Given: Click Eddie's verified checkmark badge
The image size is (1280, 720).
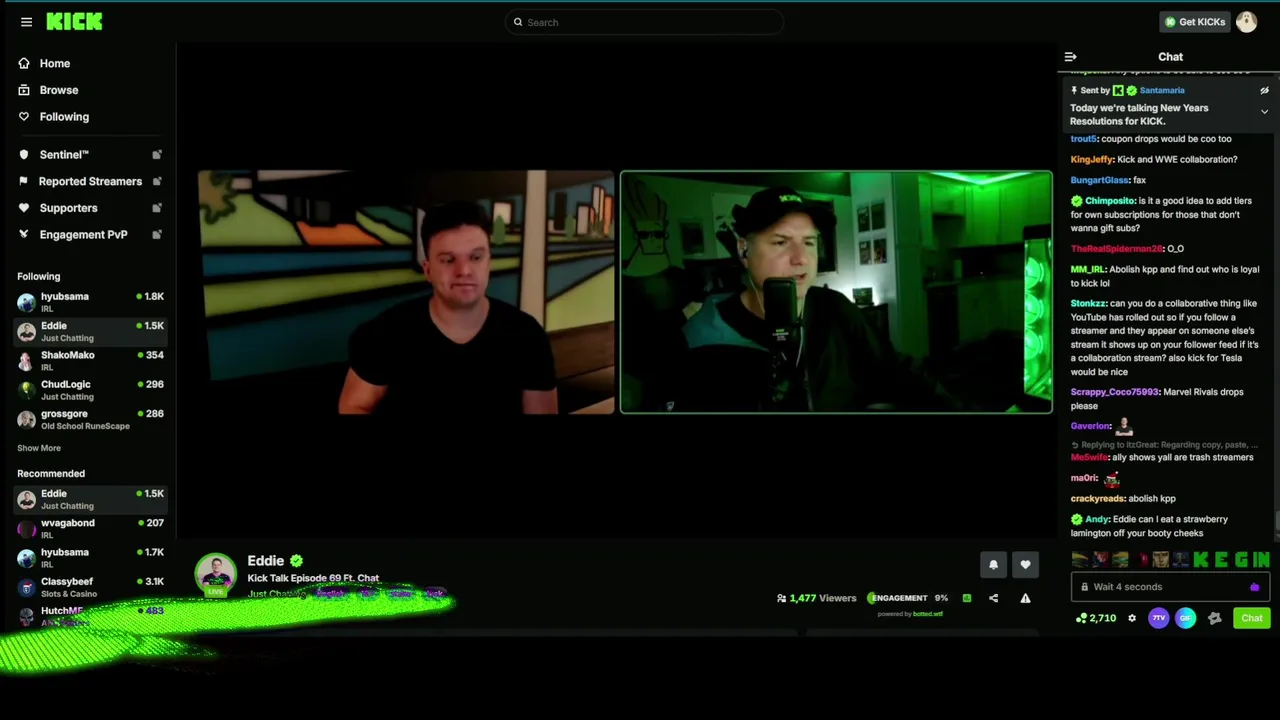Looking at the screenshot, I should click(296, 561).
